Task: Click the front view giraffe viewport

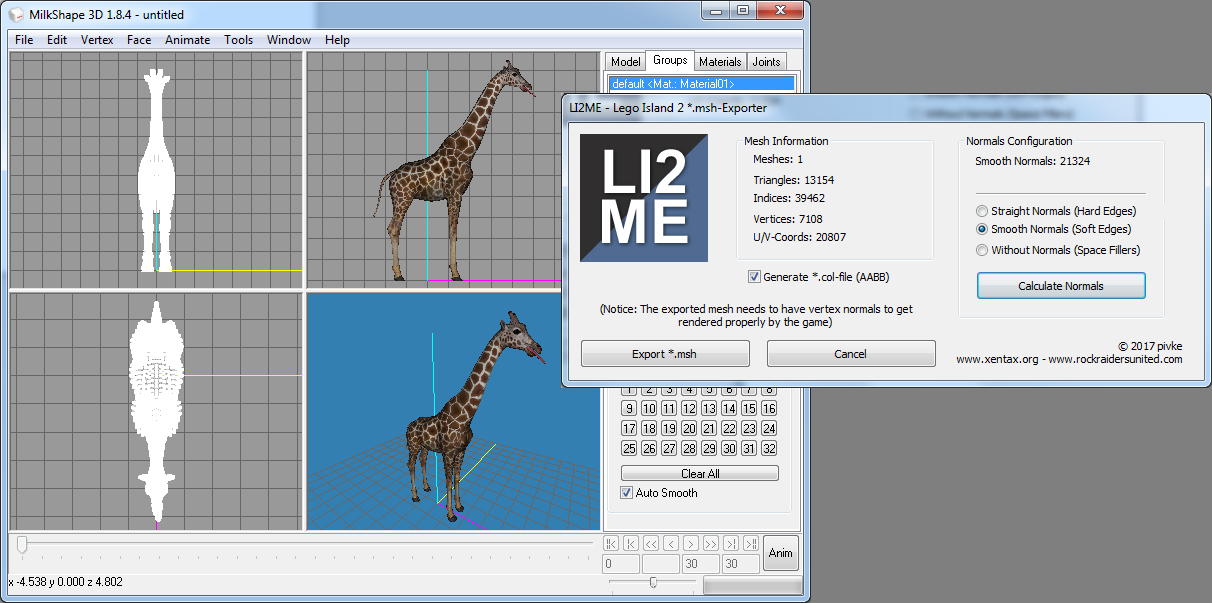Action: coord(155,170)
